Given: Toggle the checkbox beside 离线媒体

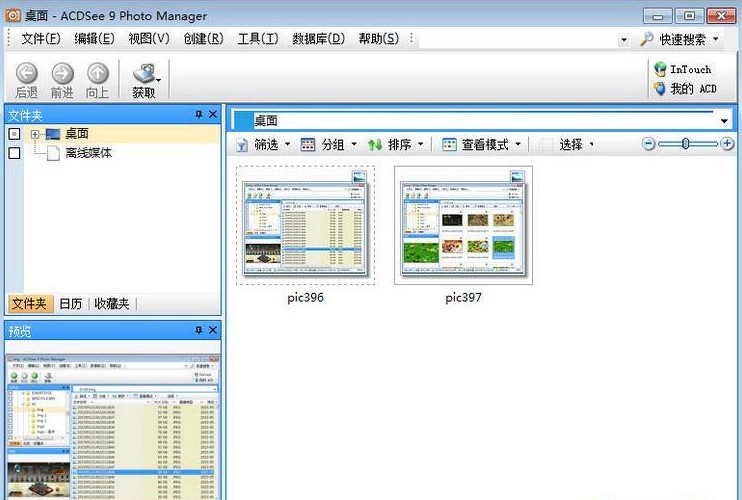Looking at the screenshot, I should (15, 153).
